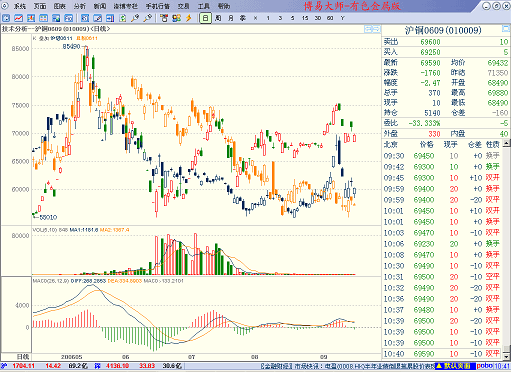
Task: Click the green refresh toolbar icon
Action: point(123,18)
